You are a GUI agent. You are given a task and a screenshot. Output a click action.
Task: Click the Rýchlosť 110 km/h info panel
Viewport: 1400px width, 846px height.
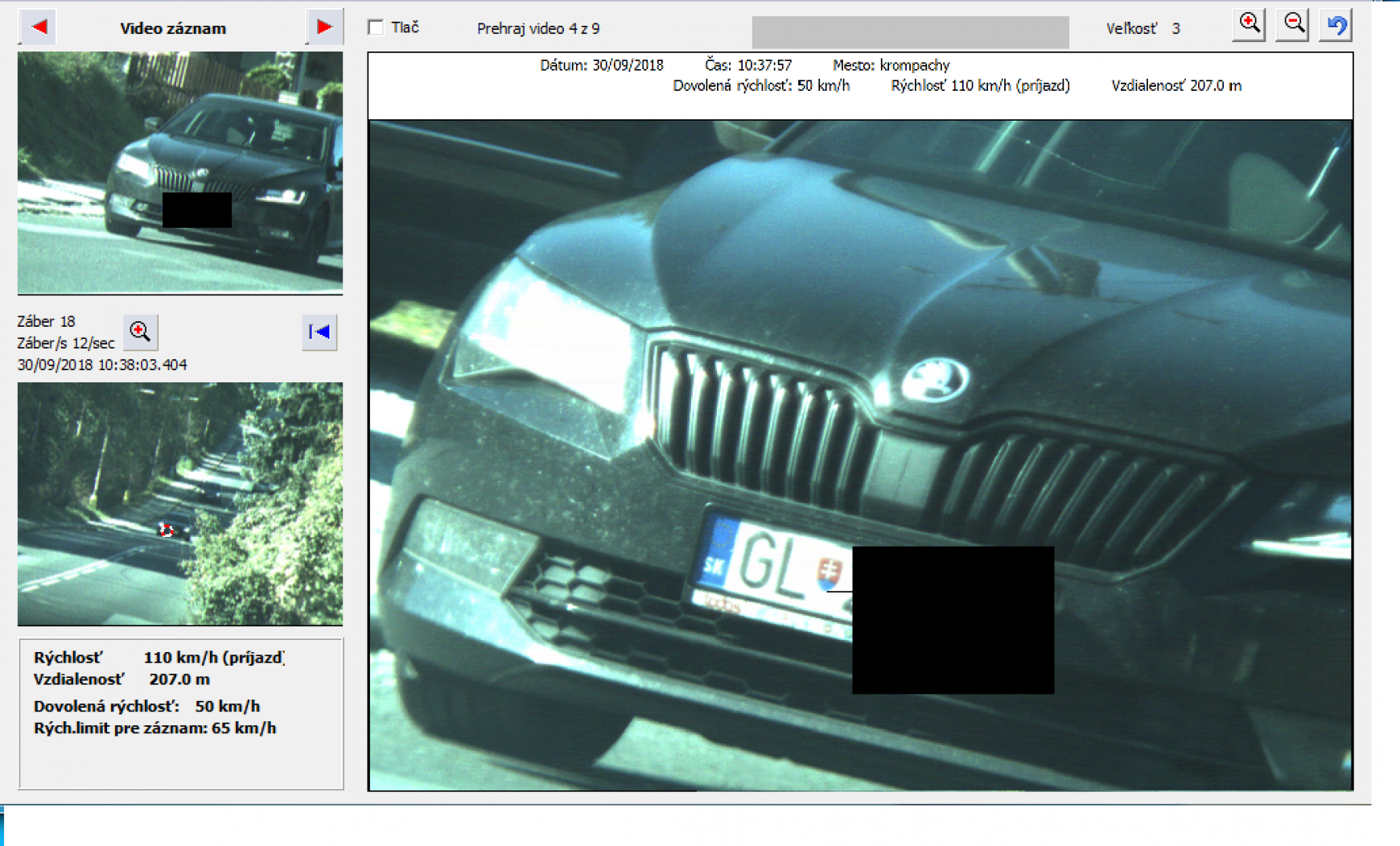(x=181, y=714)
